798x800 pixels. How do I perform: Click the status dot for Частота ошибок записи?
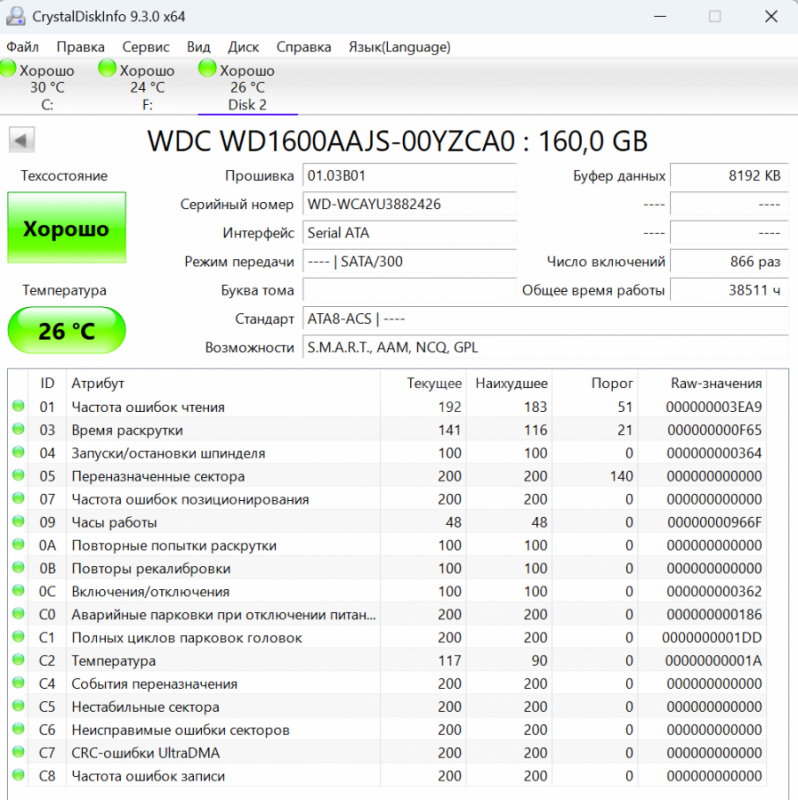tap(18, 775)
